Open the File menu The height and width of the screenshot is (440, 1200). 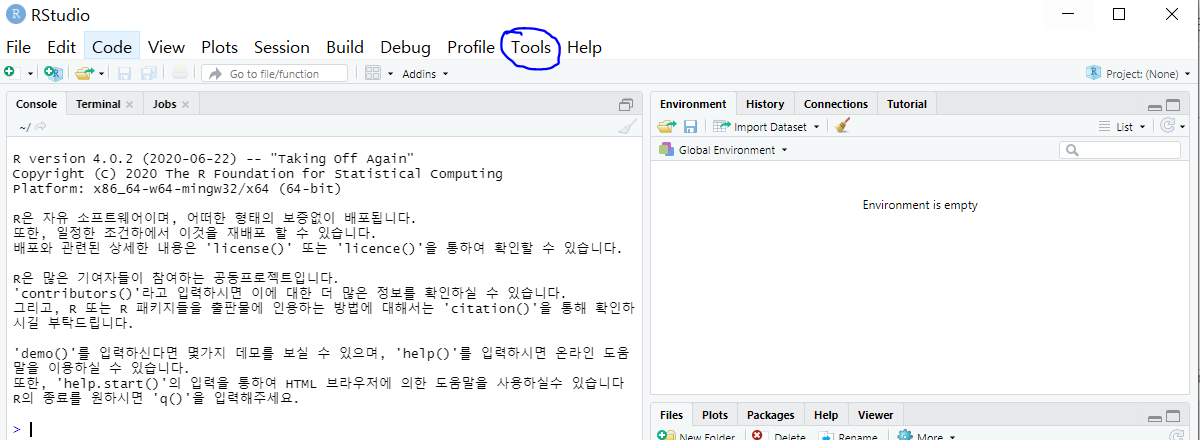click(19, 47)
